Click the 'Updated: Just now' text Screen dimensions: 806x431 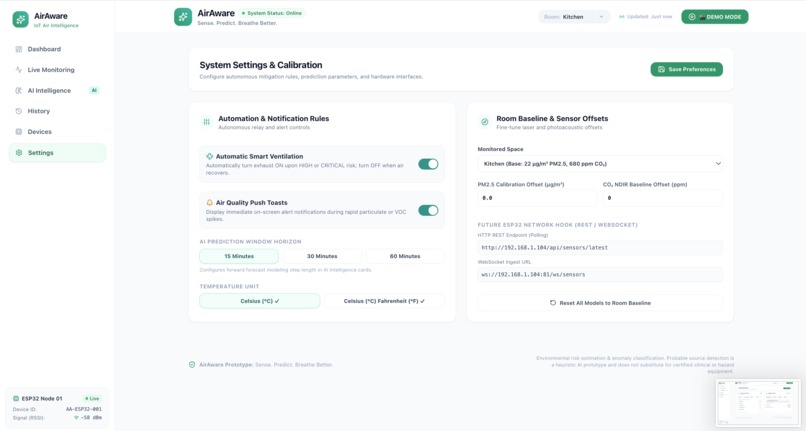coord(649,17)
